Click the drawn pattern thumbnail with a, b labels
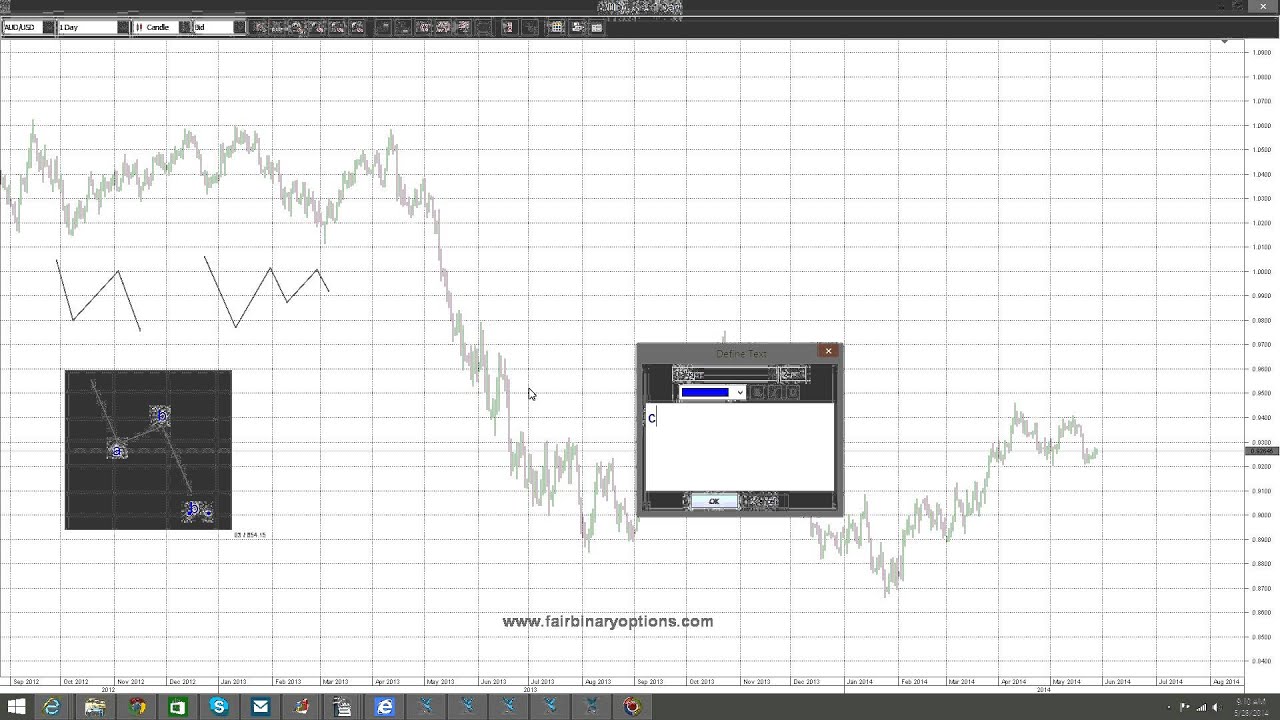Image resolution: width=1280 pixels, height=720 pixels. coord(148,450)
